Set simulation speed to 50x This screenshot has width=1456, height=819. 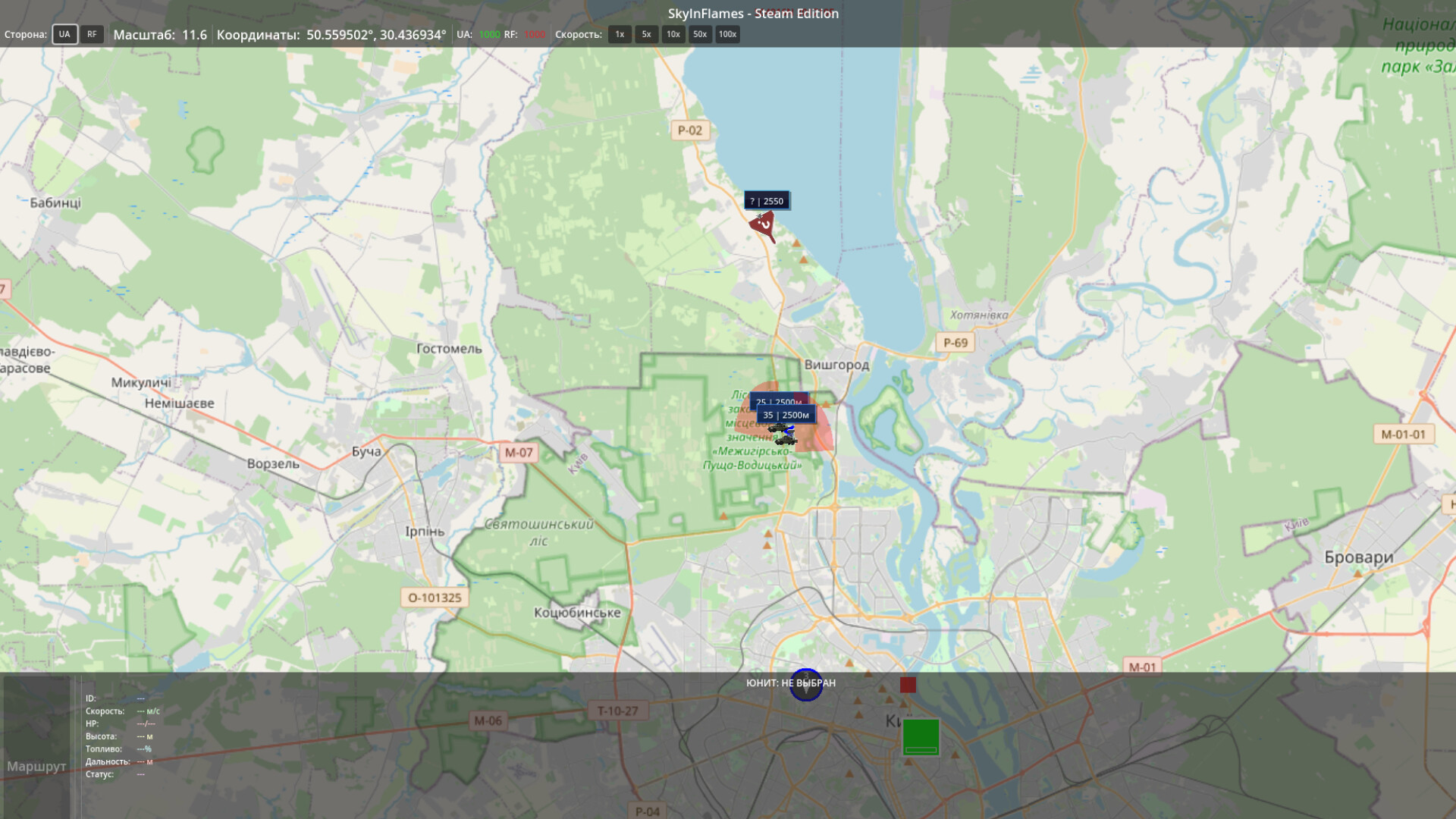[x=700, y=34]
